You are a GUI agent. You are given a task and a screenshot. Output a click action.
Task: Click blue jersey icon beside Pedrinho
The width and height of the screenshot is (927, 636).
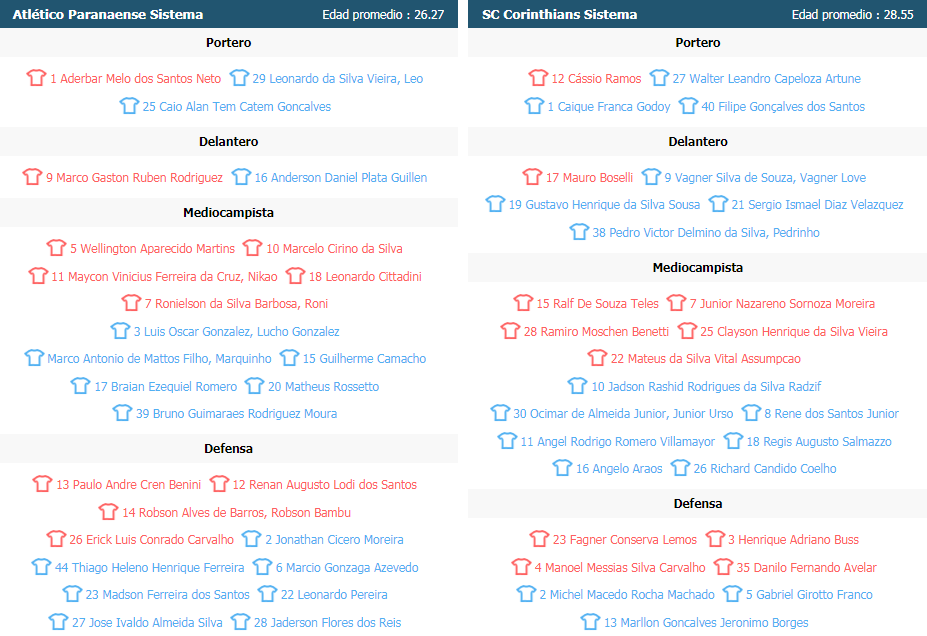(579, 231)
